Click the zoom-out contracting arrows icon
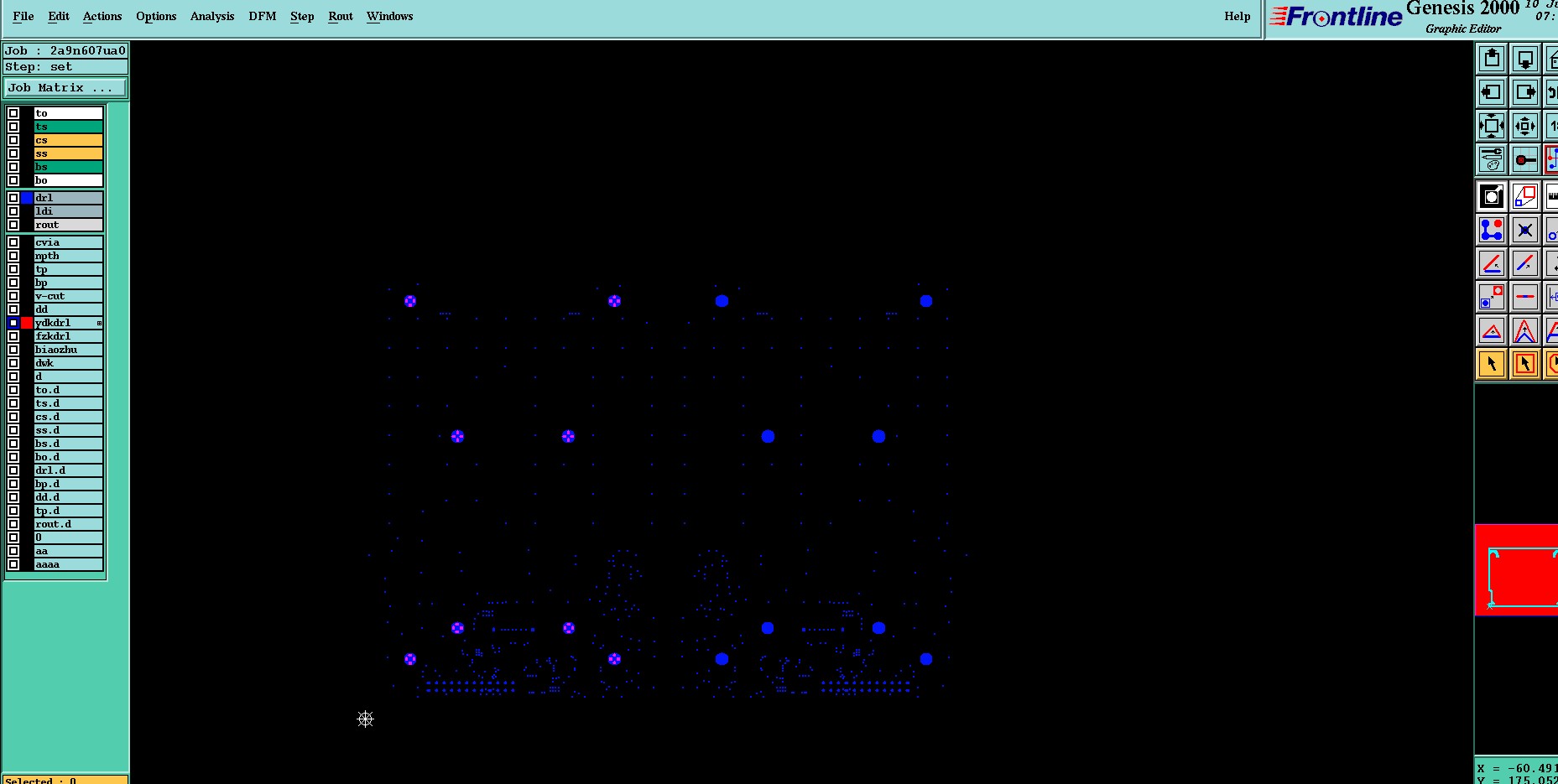Screen dimensions: 1558x784 coord(1525,126)
